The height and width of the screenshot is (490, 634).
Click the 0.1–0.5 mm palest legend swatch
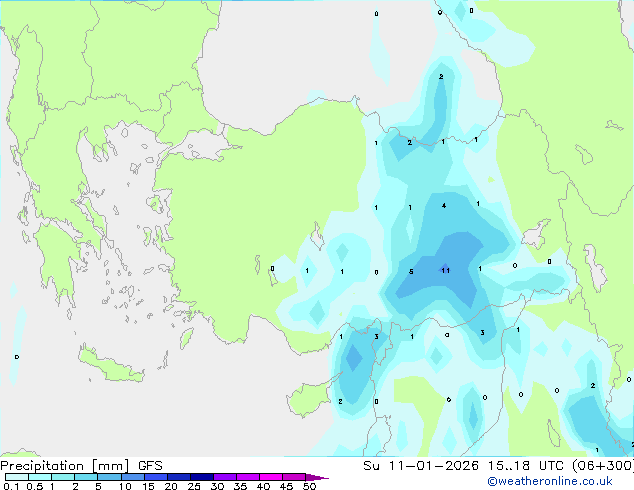(17, 477)
